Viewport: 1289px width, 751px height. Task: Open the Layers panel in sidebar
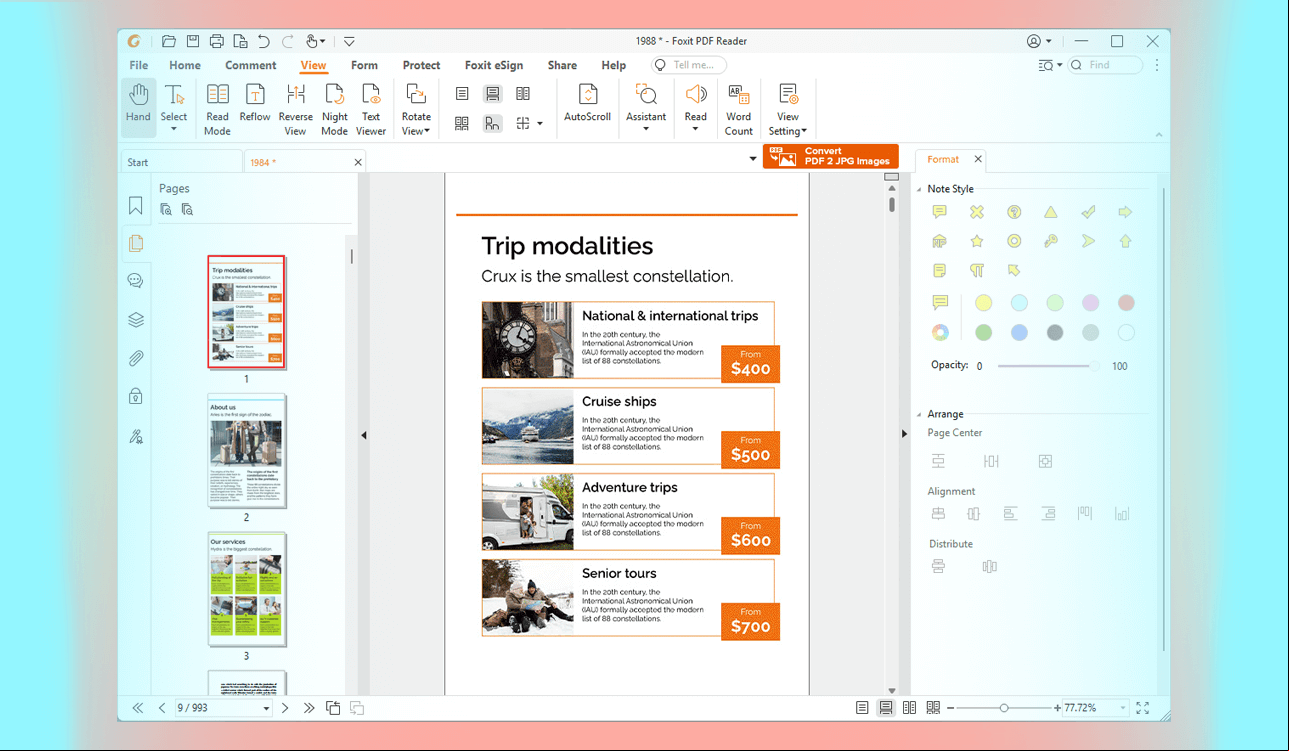(x=136, y=320)
